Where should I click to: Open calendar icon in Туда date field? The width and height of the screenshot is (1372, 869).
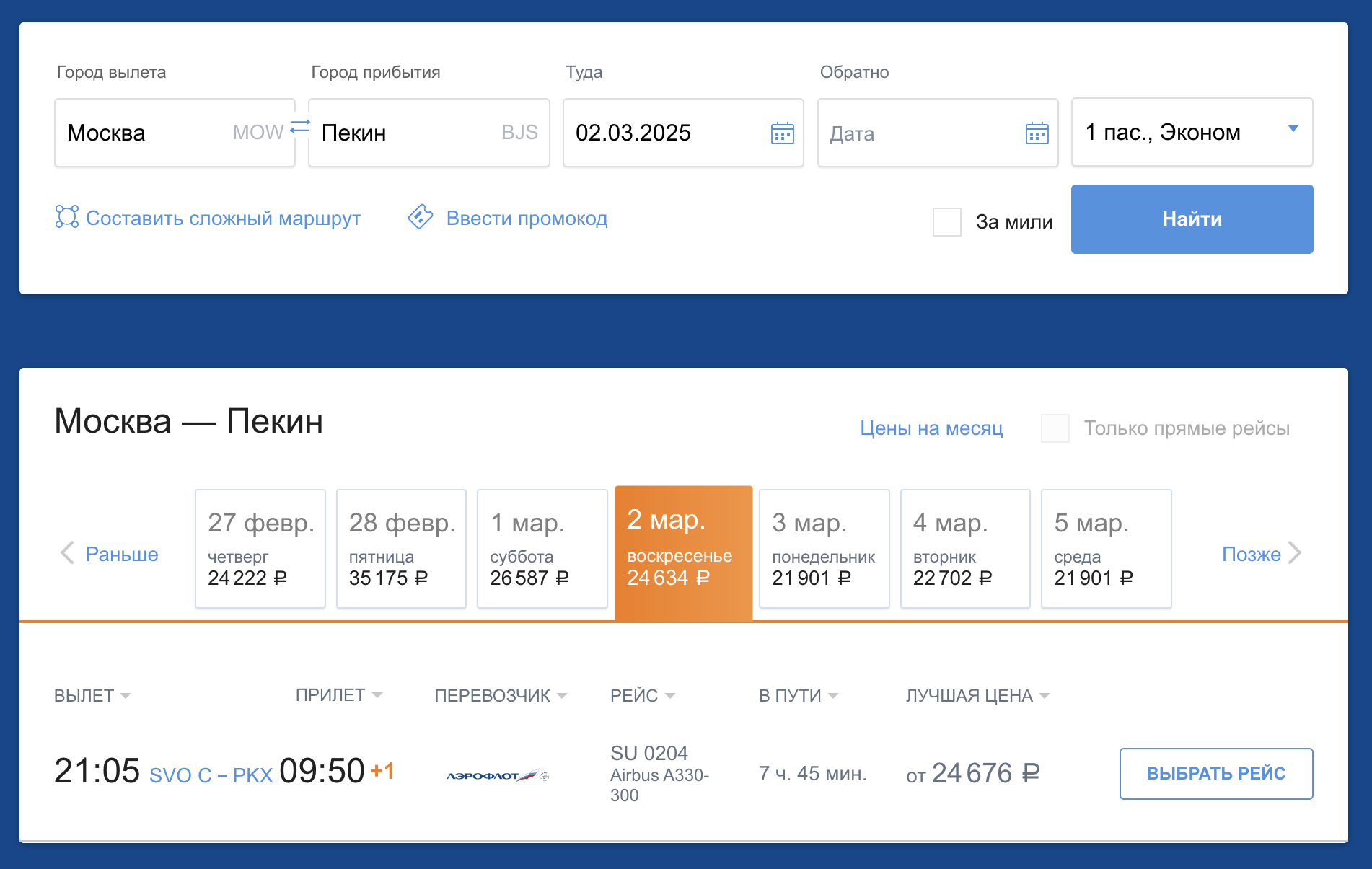[782, 133]
